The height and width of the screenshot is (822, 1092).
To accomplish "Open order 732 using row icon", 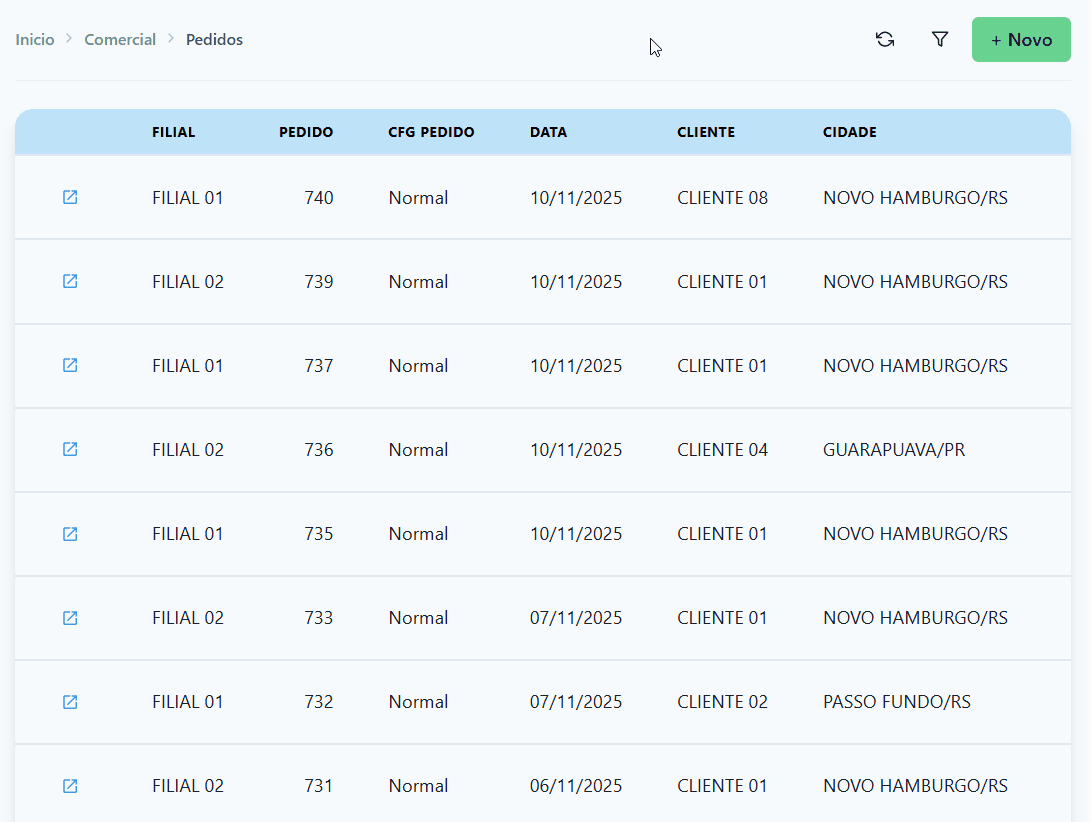I will 70,702.
